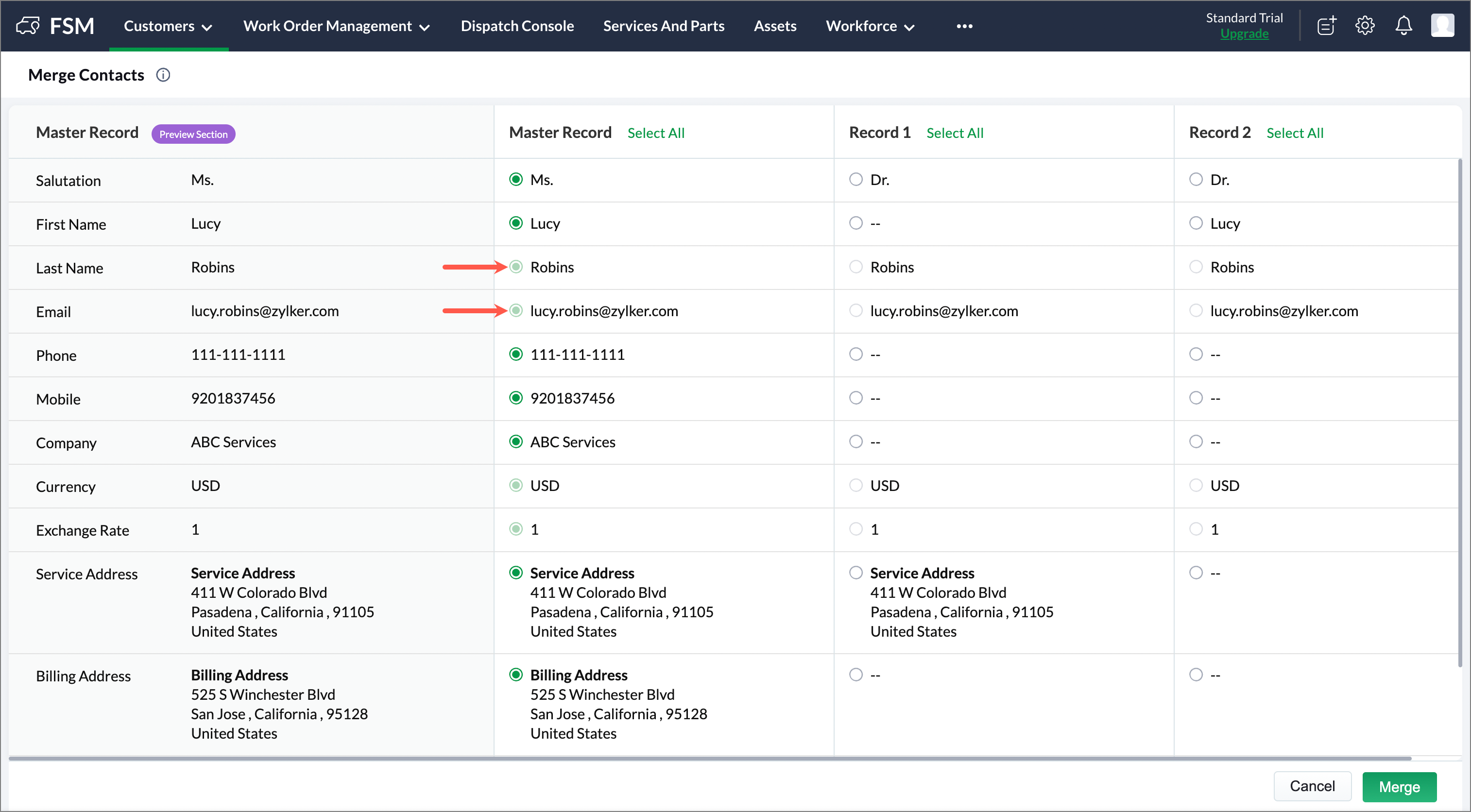Open the more options ellipsis menu

coord(964,26)
